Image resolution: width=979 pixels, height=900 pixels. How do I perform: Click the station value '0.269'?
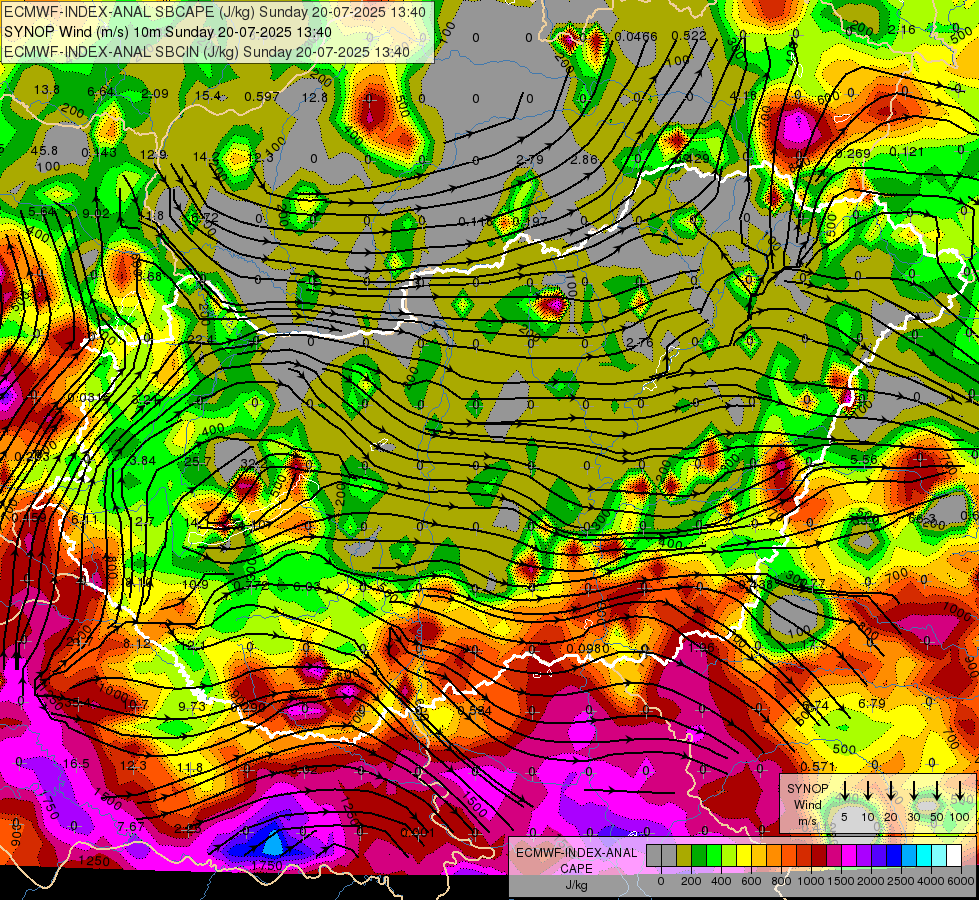click(853, 154)
